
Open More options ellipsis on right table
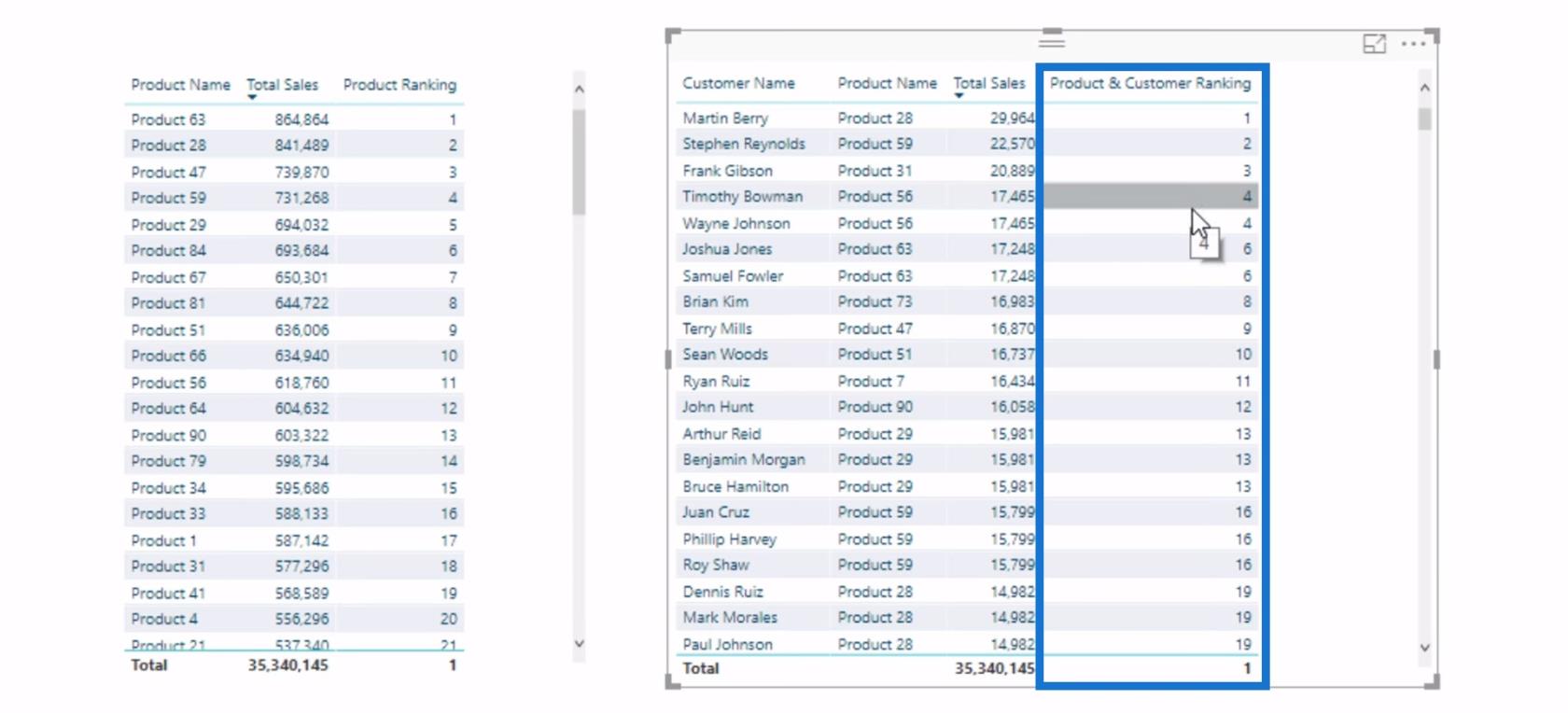coord(1413,44)
